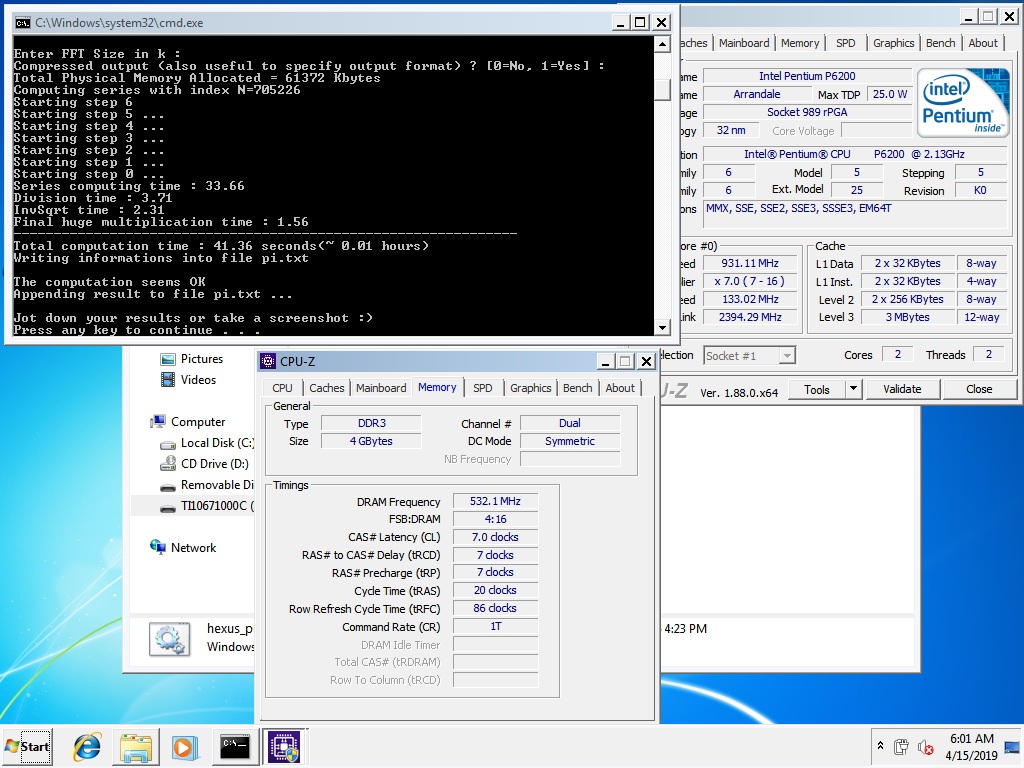
Task: Select Removable Disk in Explorer tree
Action: tap(208, 485)
